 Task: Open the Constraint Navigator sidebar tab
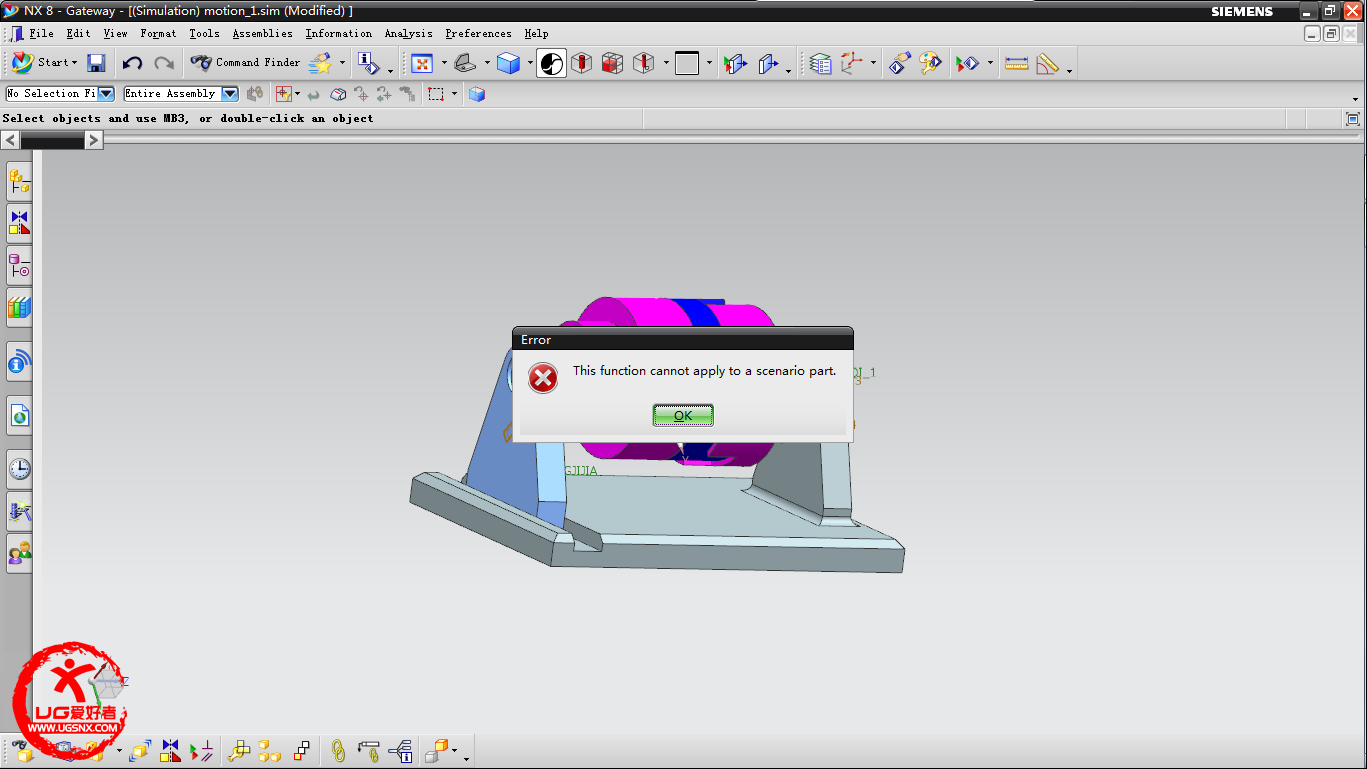click(19, 223)
